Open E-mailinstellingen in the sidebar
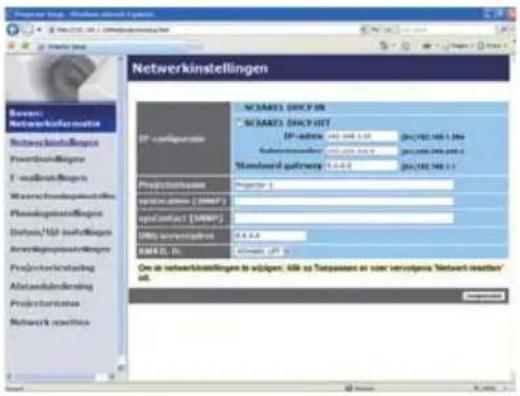Screen dimensions: 520x396 pos(49,178)
